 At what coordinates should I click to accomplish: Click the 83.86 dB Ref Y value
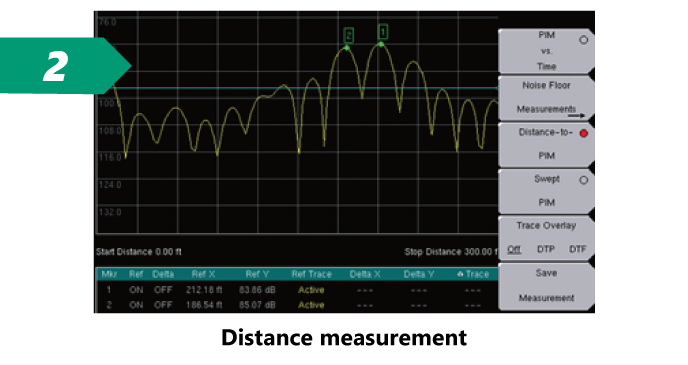(x=257, y=290)
